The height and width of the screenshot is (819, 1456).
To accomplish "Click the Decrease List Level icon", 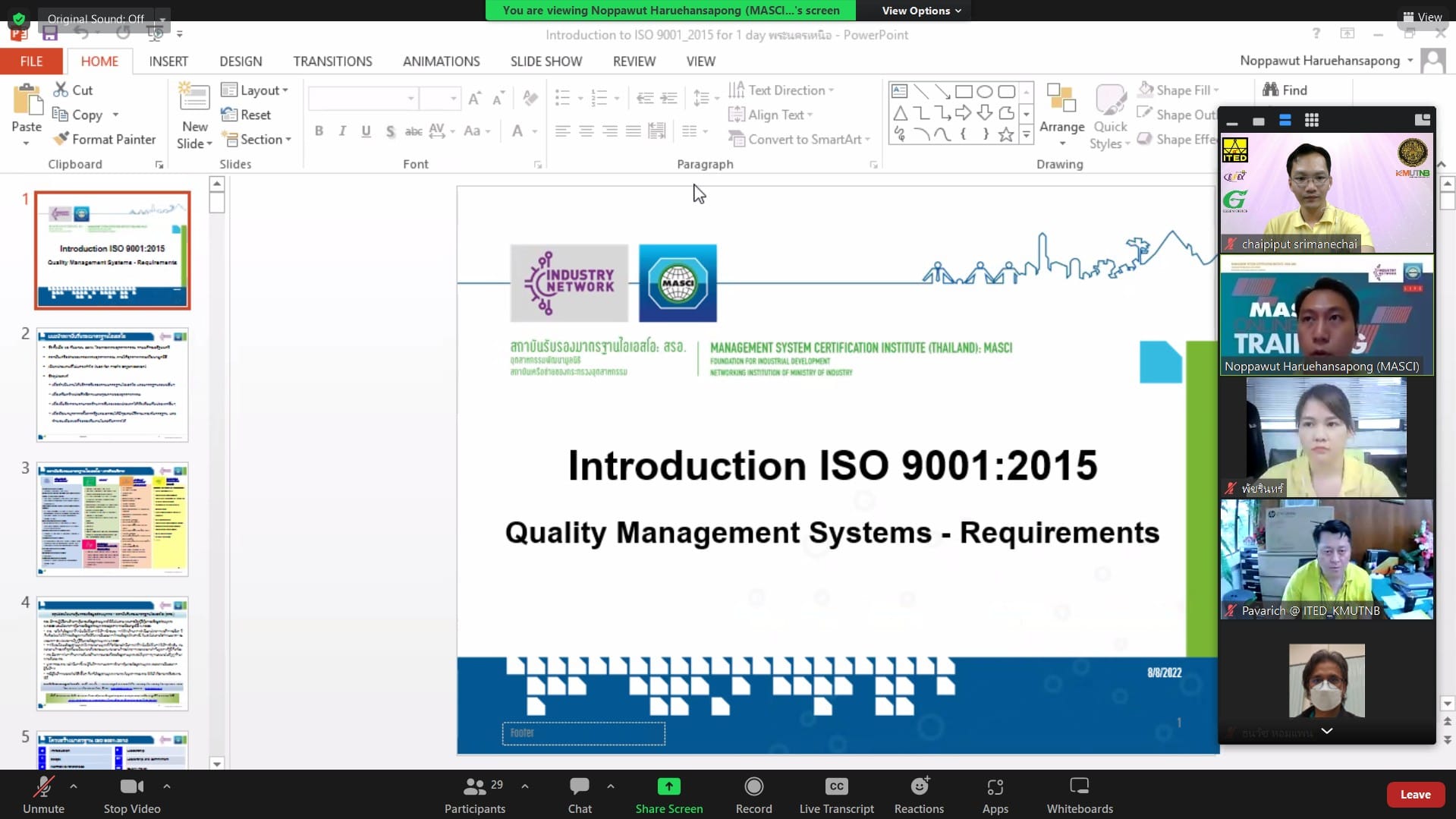I will point(645,98).
